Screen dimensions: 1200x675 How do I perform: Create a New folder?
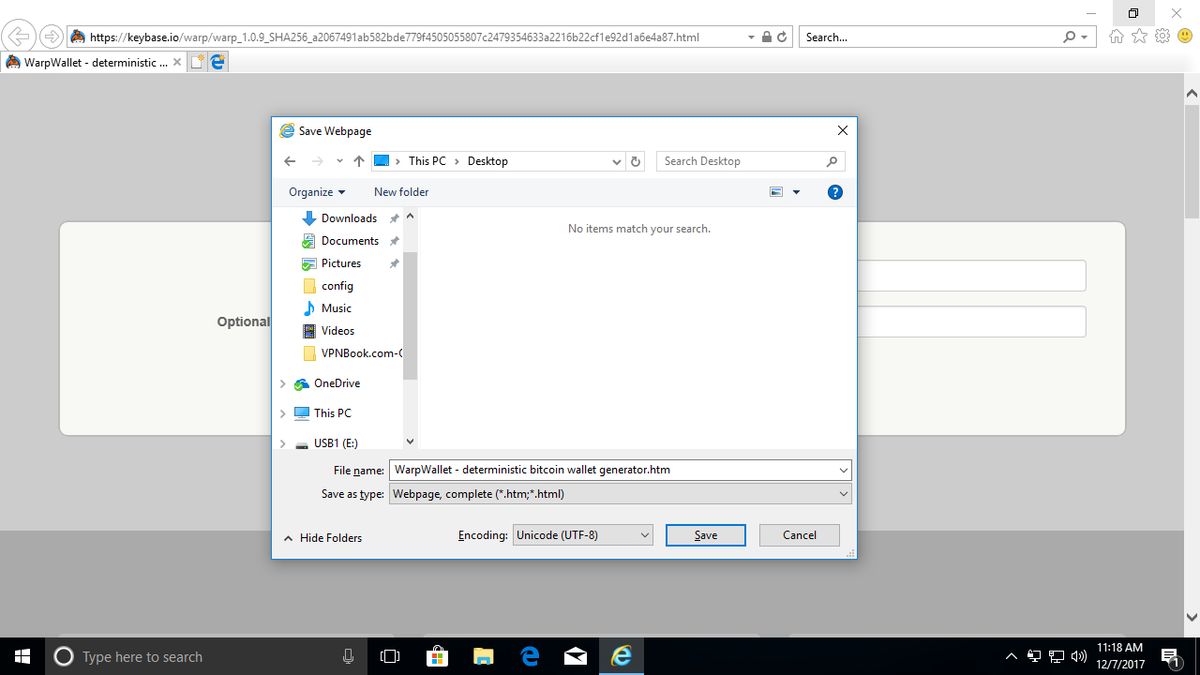point(400,191)
